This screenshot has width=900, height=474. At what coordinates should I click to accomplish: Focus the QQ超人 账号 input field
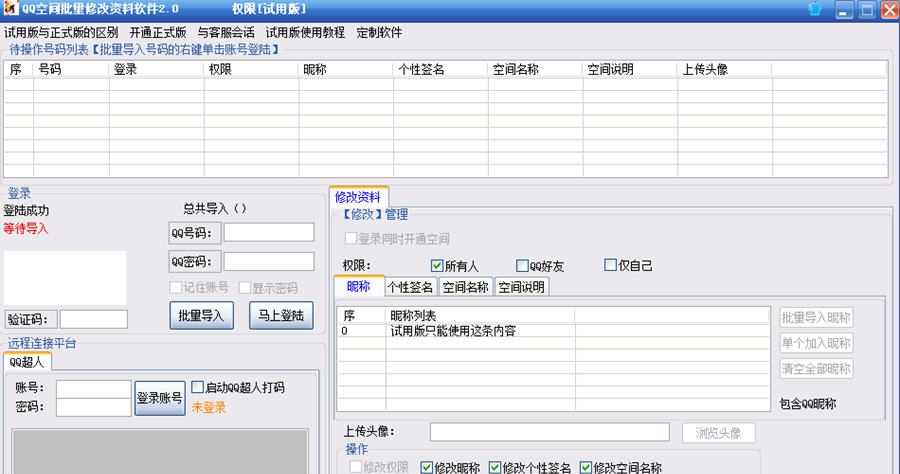tap(94, 388)
